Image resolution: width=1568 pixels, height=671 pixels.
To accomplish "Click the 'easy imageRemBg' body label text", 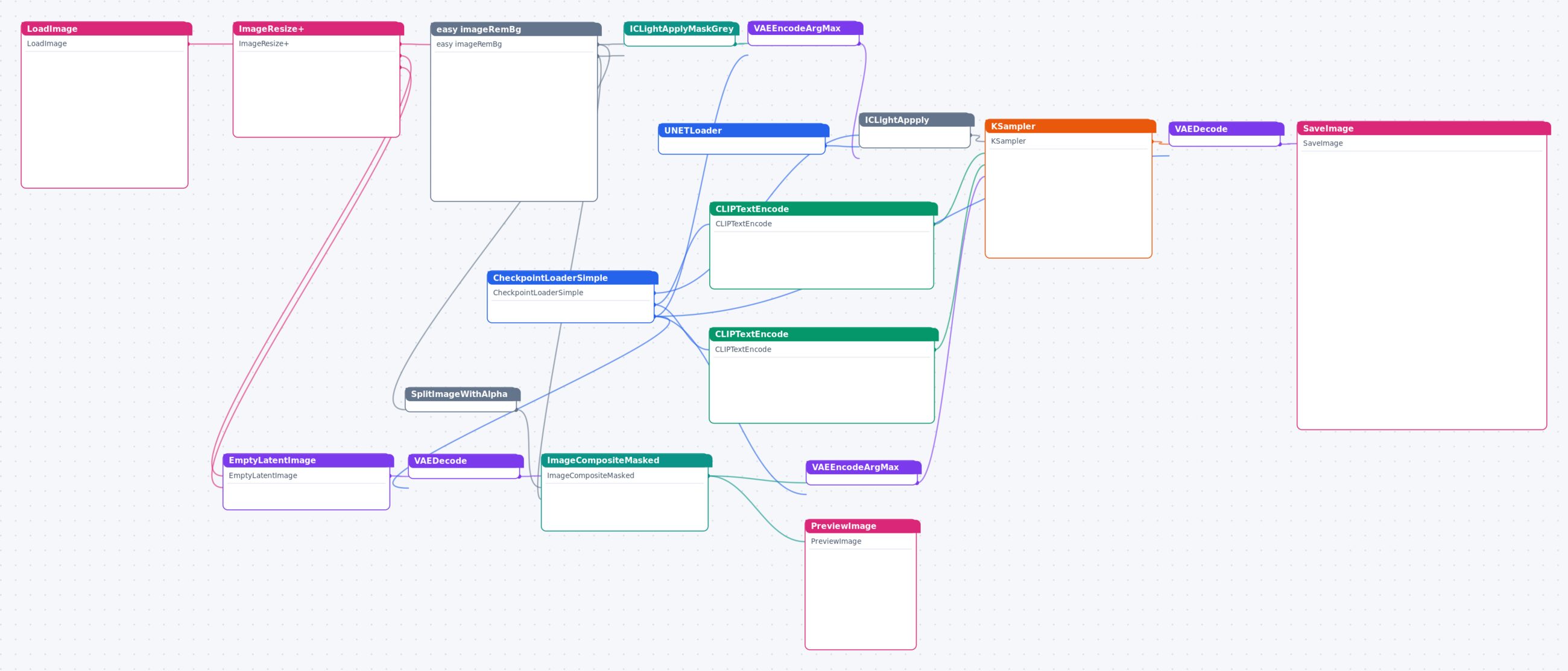I will [x=469, y=45].
